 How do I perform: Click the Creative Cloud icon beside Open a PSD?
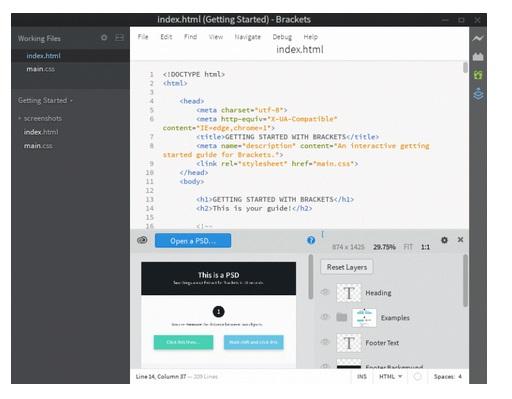(x=142, y=240)
